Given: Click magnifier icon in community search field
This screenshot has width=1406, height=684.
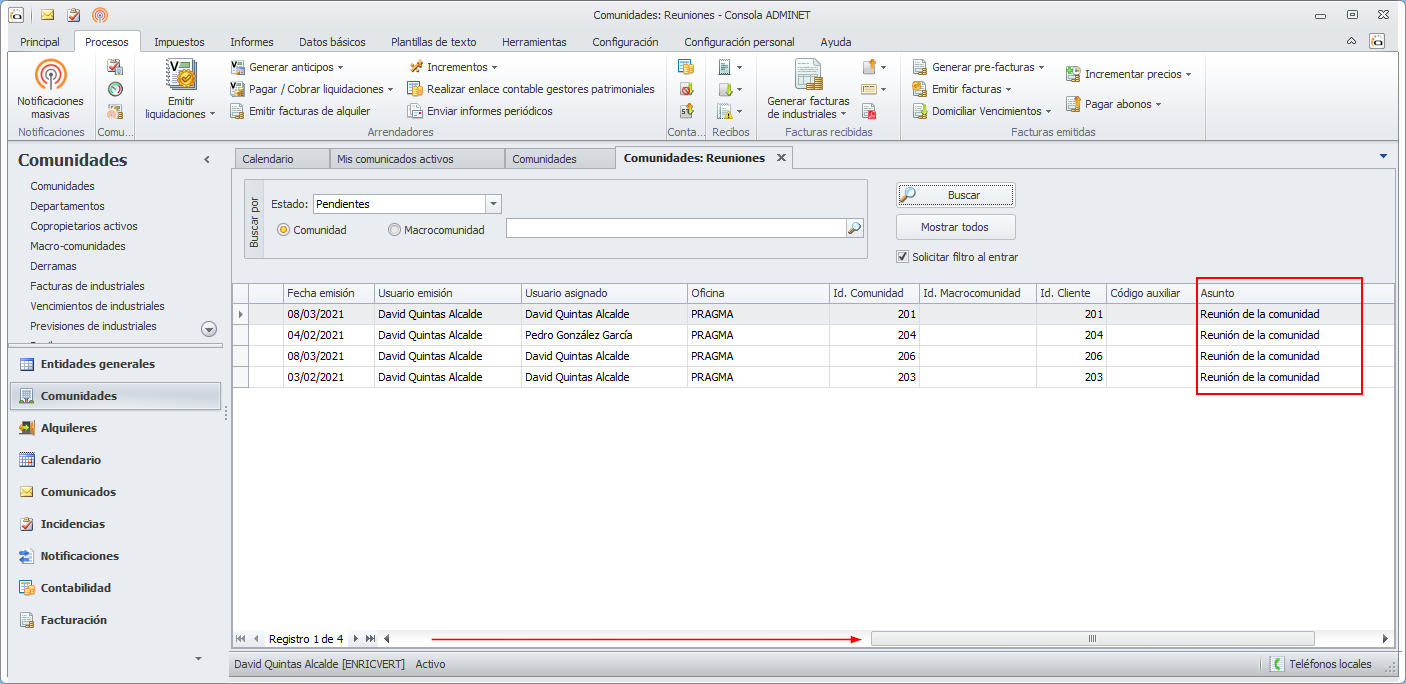Looking at the screenshot, I should [x=854, y=229].
